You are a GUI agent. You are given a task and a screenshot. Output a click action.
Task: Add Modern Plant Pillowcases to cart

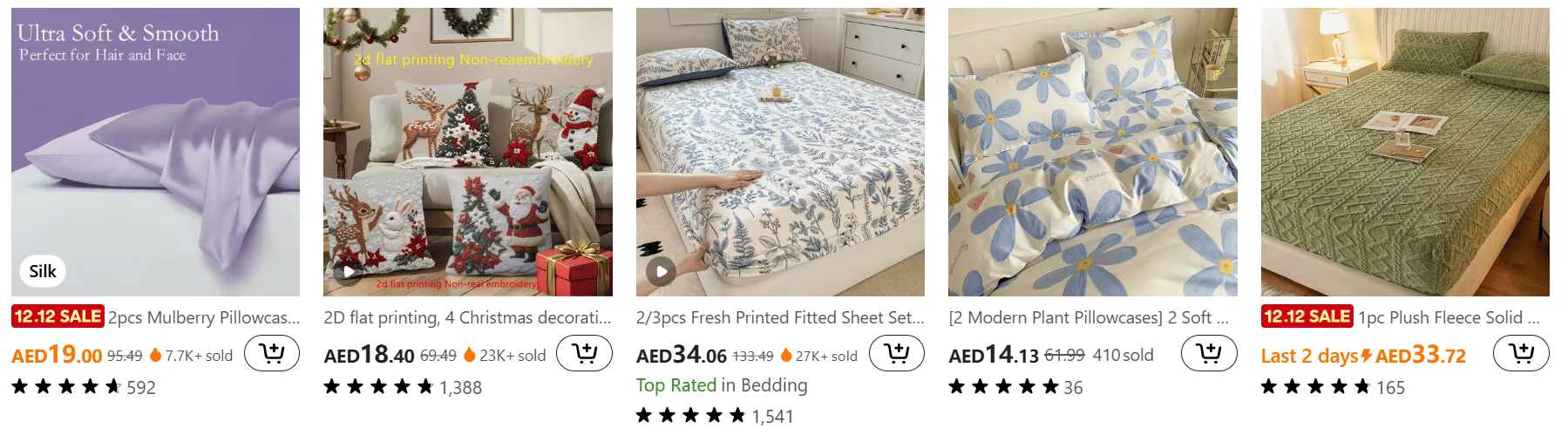click(x=1209, y=353)
